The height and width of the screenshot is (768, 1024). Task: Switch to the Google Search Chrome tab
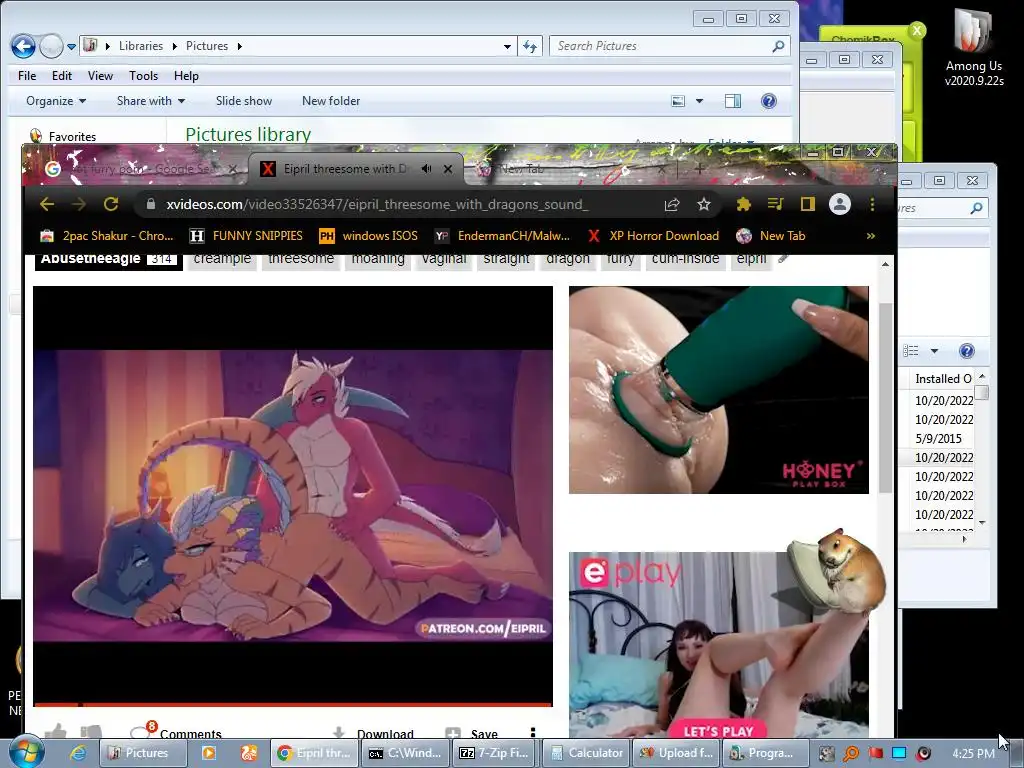[x=136, y=169]
